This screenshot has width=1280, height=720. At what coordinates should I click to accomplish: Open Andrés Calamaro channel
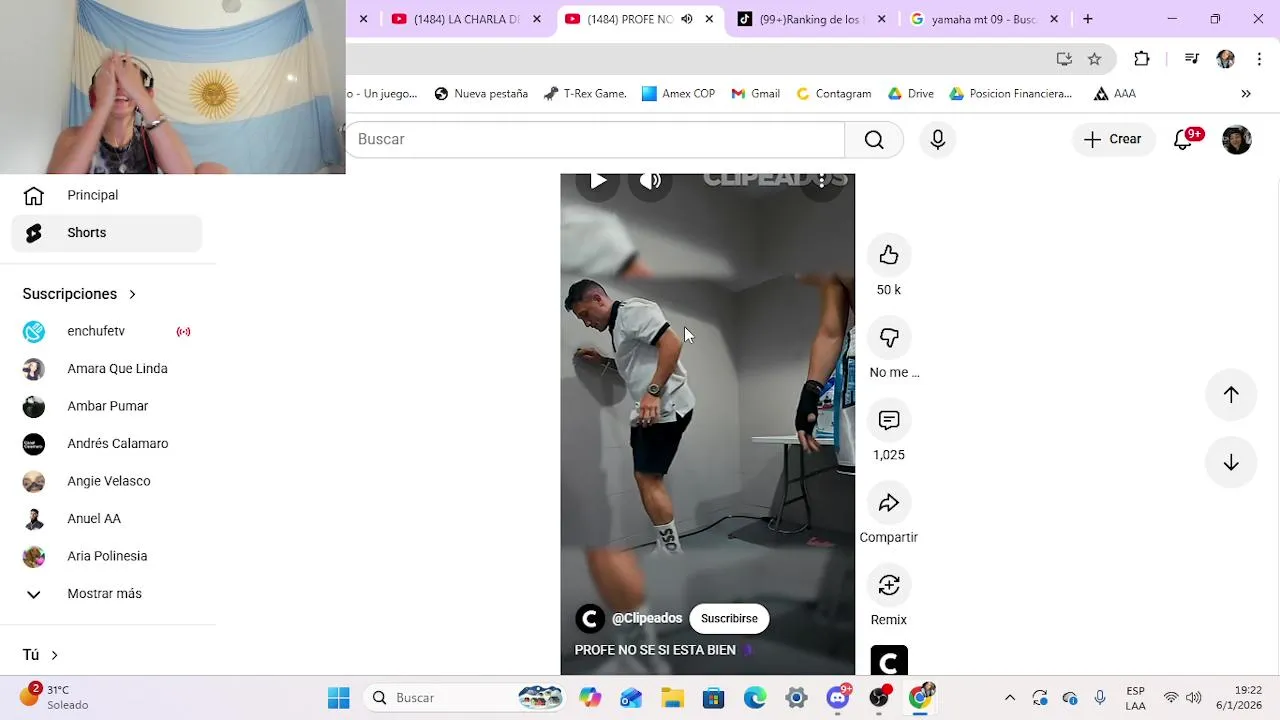point(107,444)
